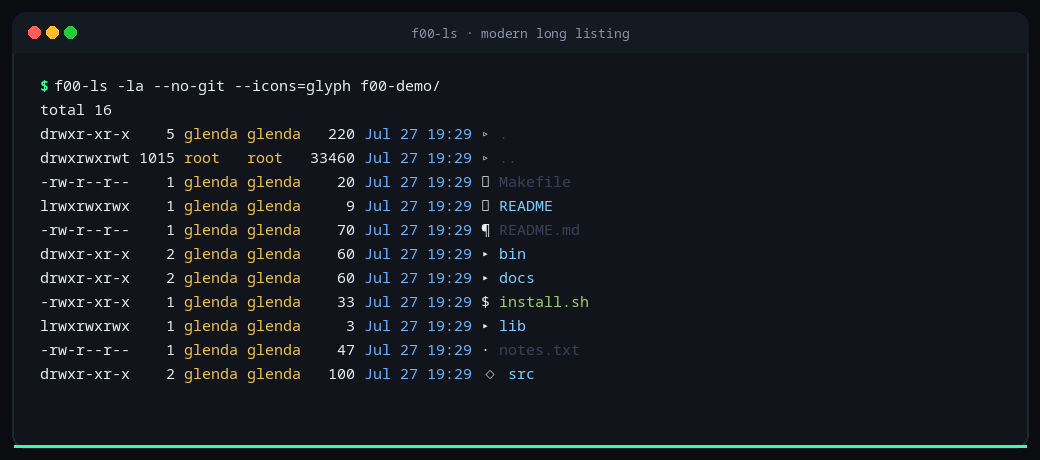Click the 'drwxrwxrwt' permission string
Screen dimensions: 1040x460
pos(85,158)
